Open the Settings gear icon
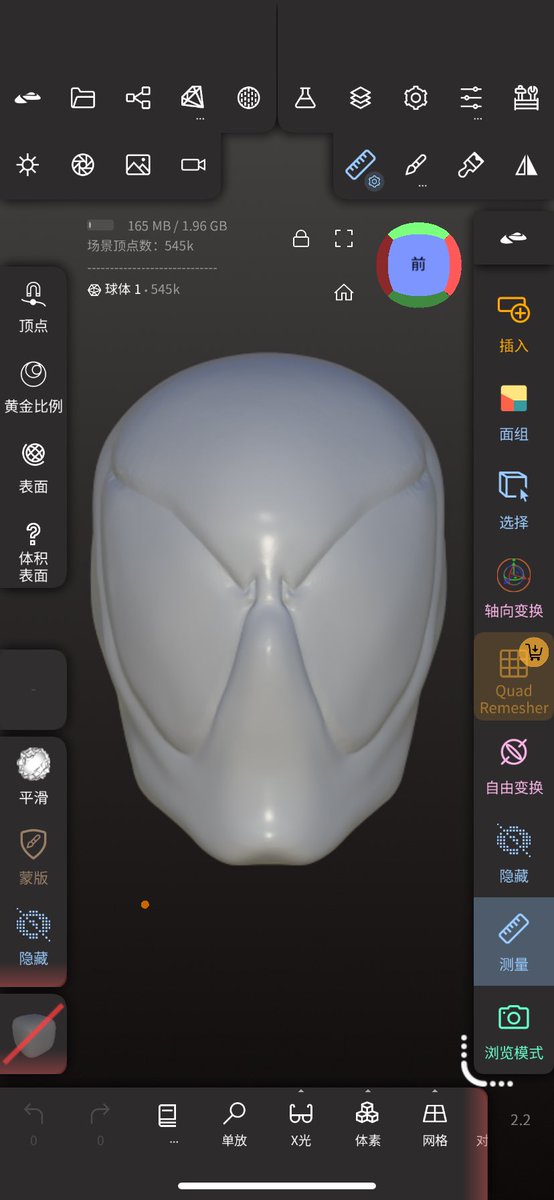 416,98
